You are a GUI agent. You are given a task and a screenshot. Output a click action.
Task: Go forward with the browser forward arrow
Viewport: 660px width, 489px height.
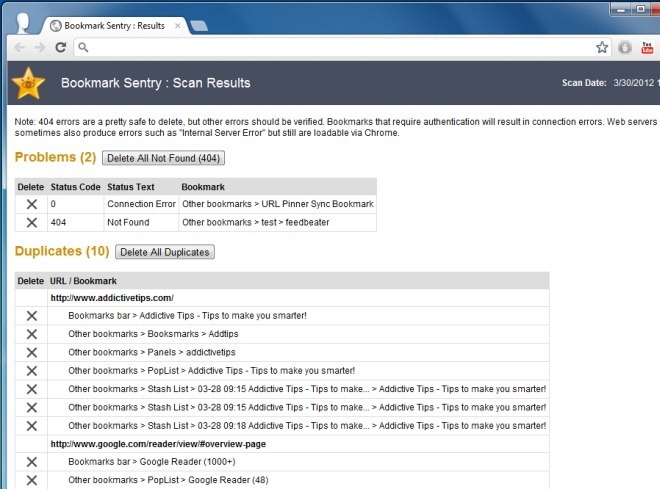40,48
